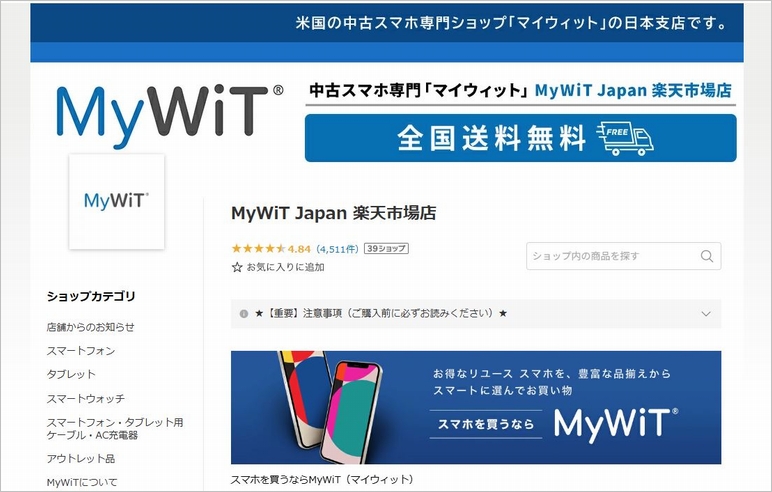
Task: Open 店舗からのお知らせ category
Action: click(x=91, y=327)
